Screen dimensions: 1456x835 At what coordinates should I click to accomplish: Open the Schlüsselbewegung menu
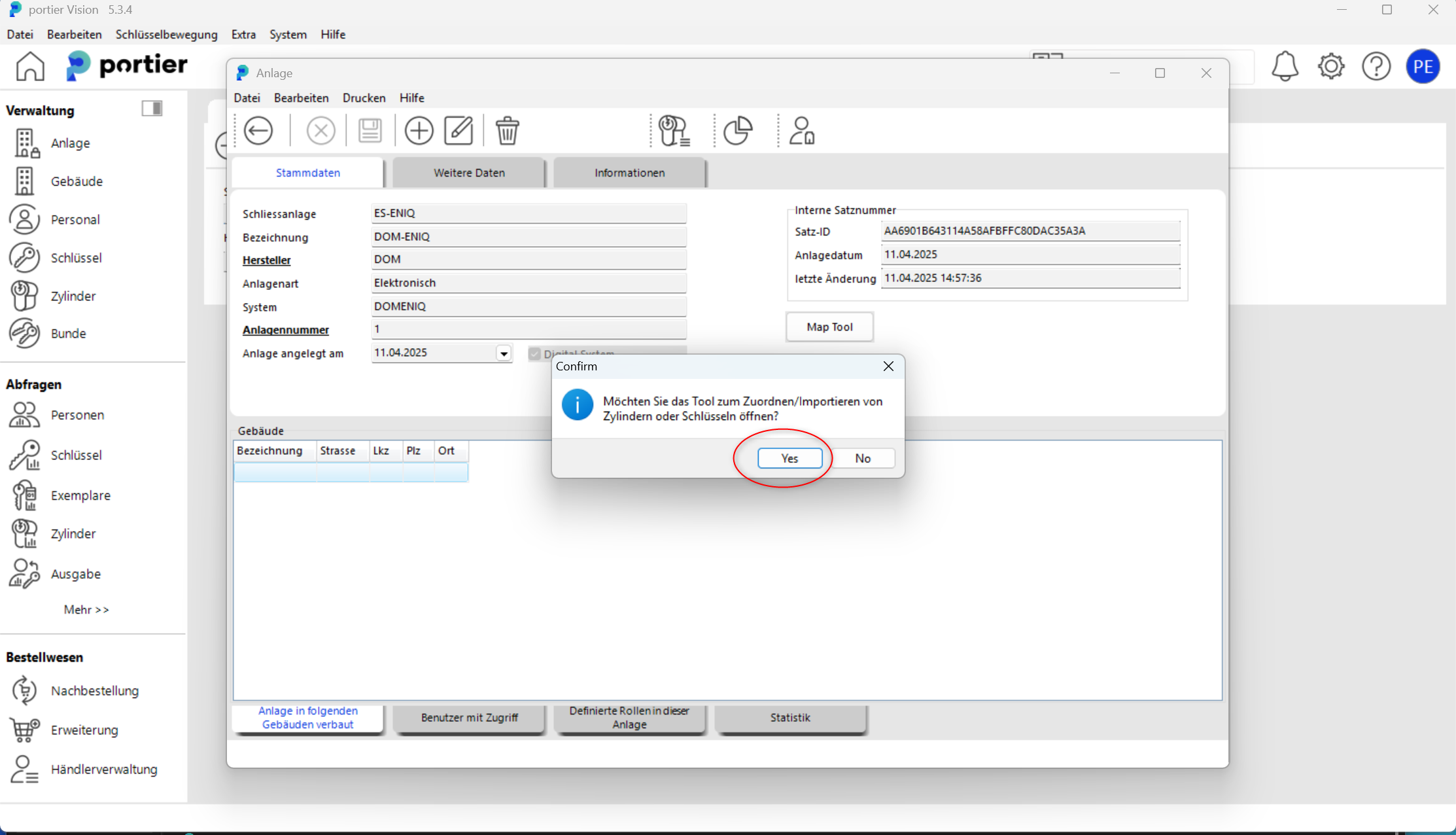pyautogui.click(x=166, y=34)
